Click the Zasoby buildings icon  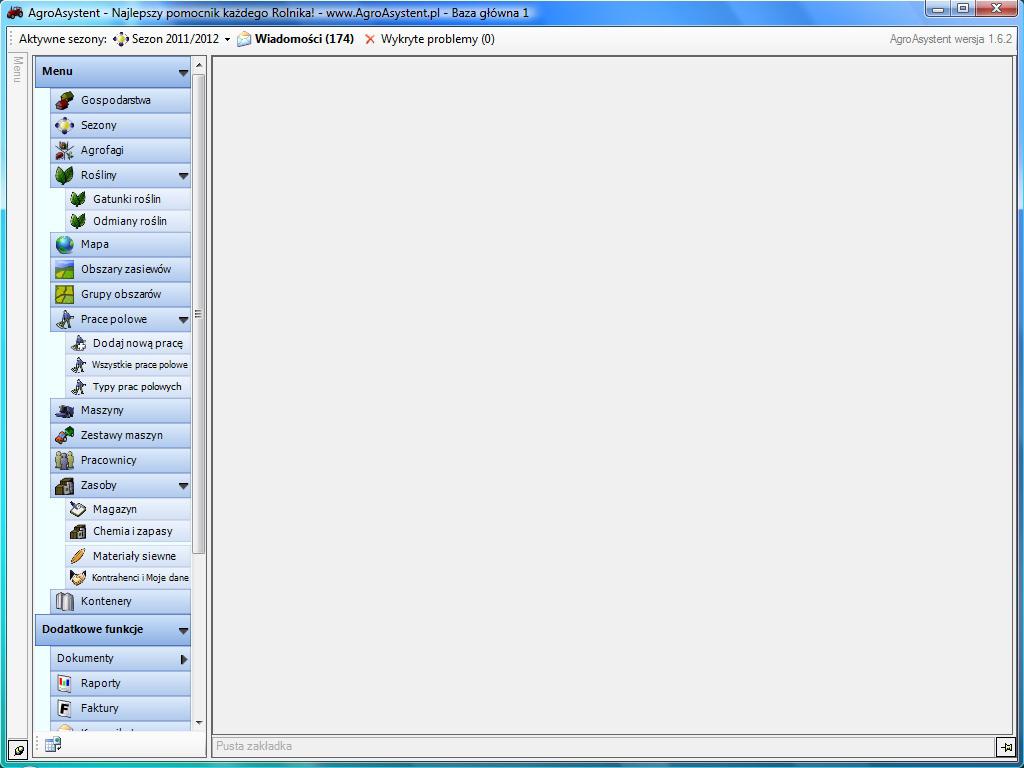click(x=64, y=485)
